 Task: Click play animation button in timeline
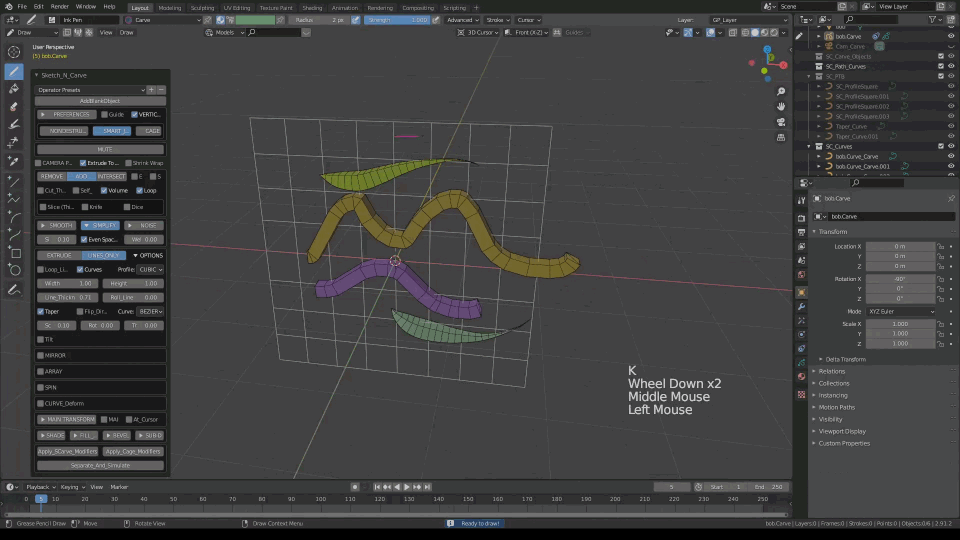click(407, 487)
